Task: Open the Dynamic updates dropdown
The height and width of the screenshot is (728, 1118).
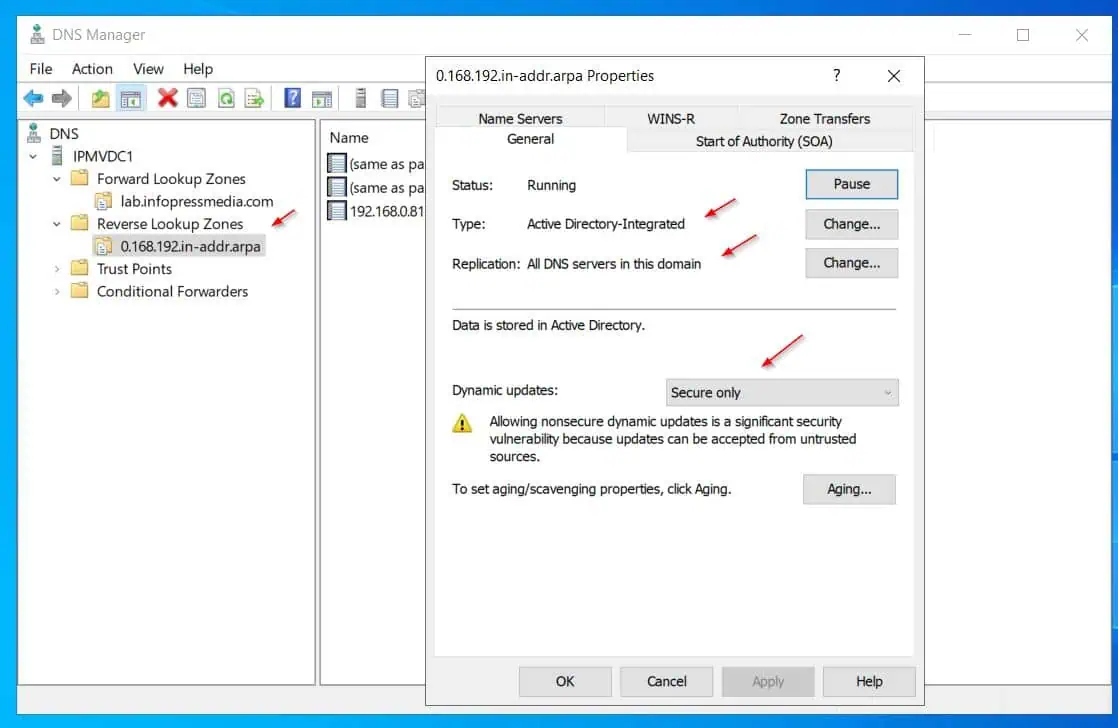Action: click(781, 393)
